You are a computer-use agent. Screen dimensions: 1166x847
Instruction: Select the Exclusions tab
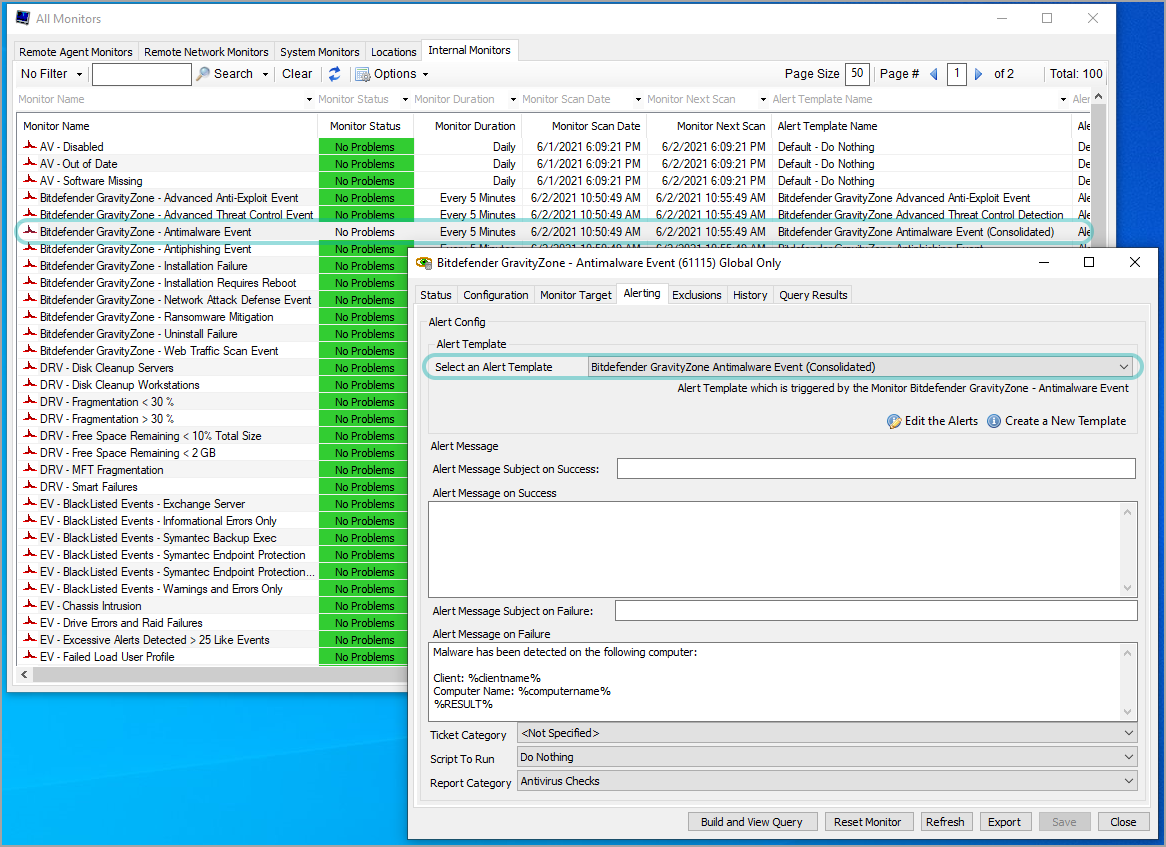pyautogui.click(x=697, y=295)
